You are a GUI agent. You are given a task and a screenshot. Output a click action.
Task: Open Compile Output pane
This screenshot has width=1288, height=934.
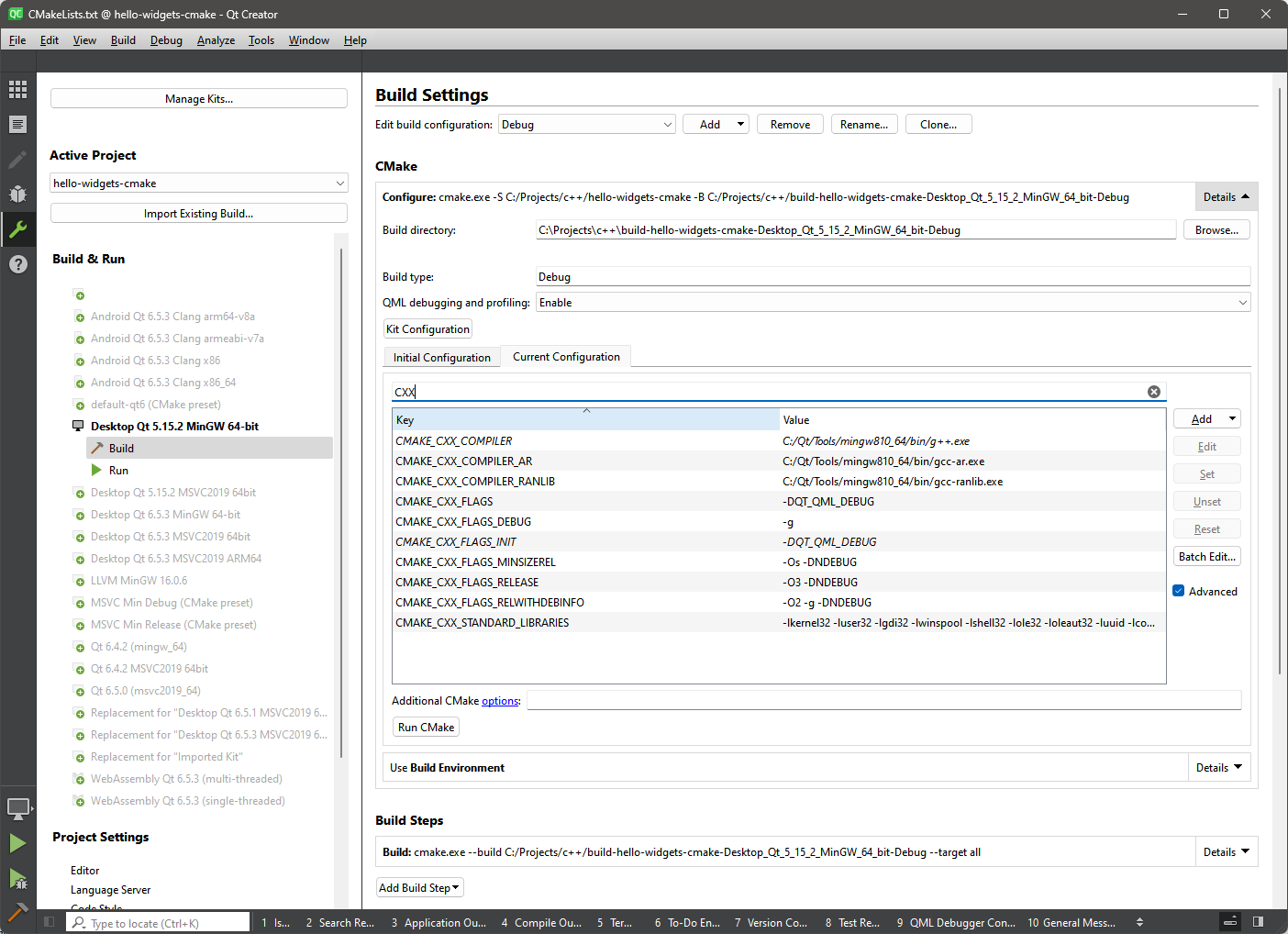pos(541,922)
